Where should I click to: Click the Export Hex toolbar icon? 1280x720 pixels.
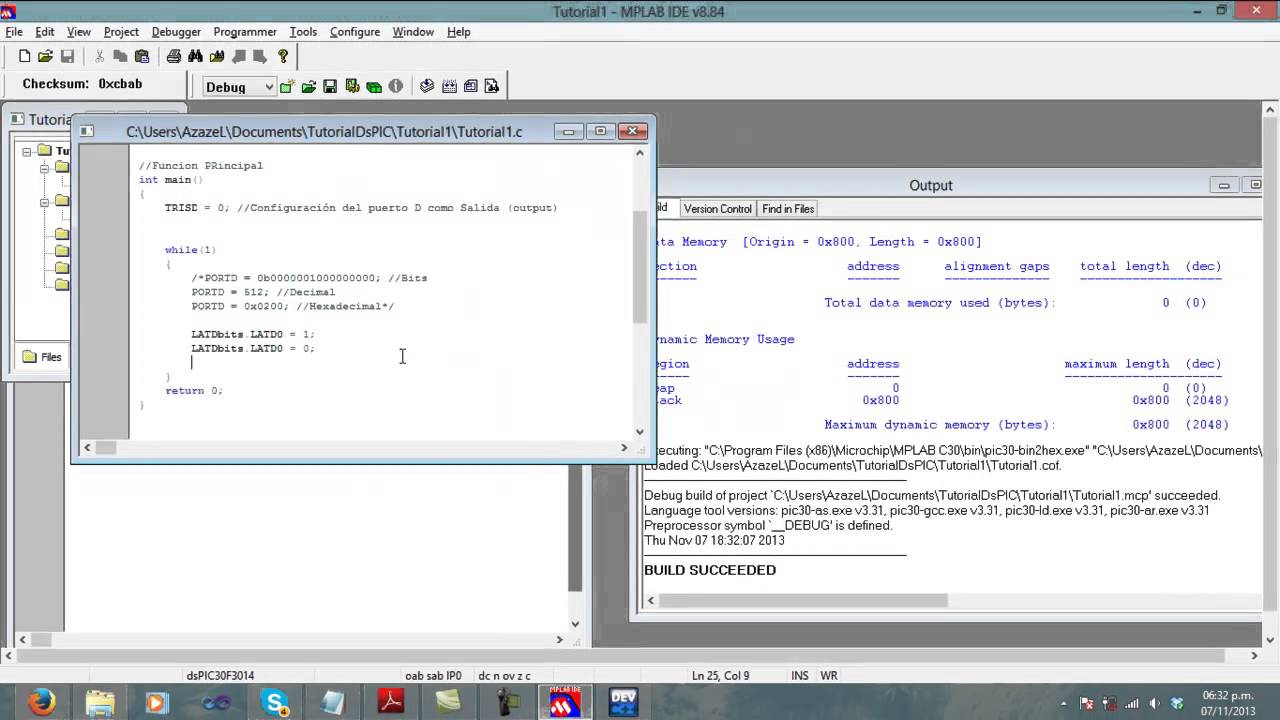[470, 87]
